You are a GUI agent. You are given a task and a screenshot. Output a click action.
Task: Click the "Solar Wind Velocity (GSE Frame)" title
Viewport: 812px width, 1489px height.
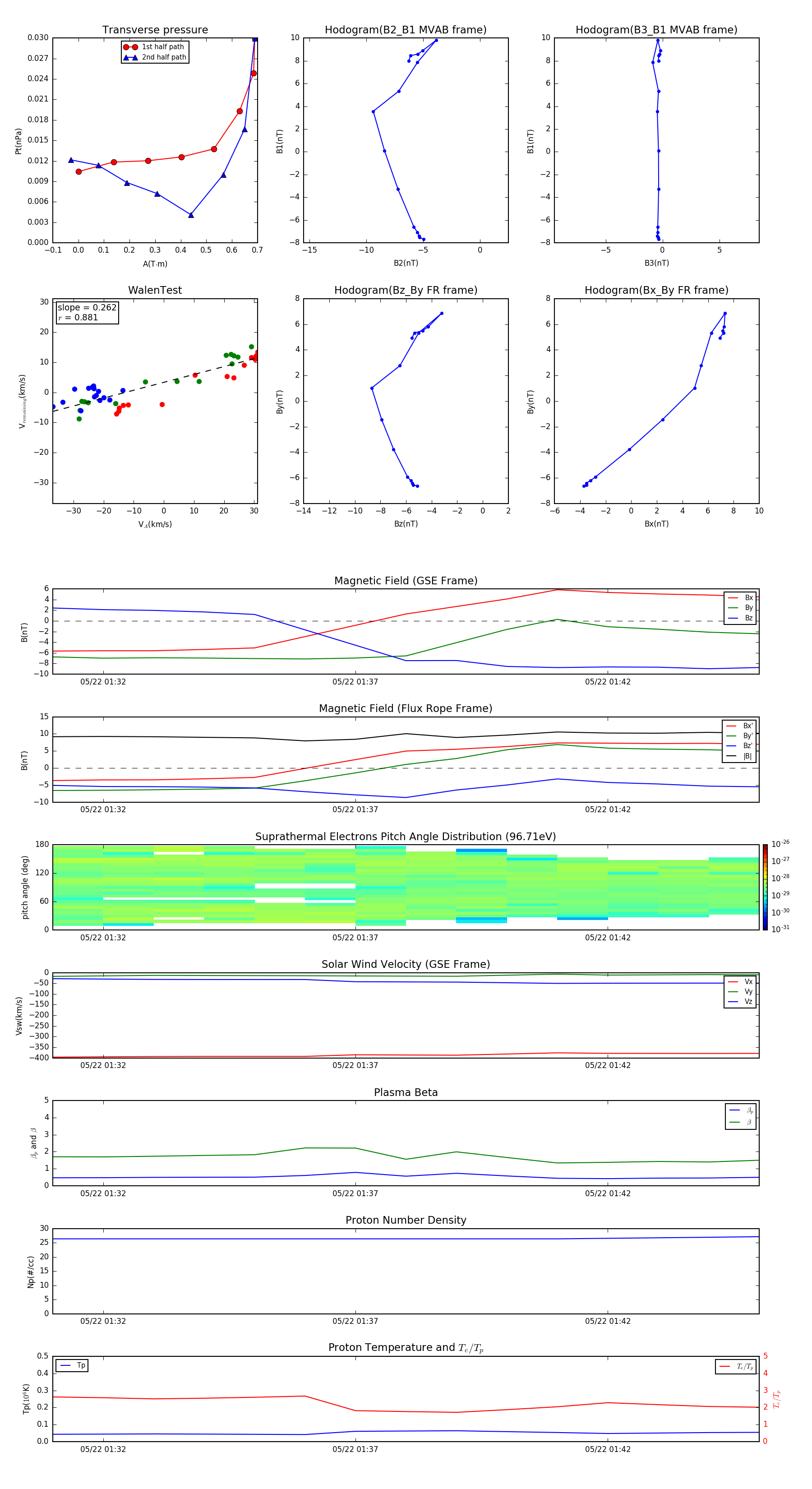point(406,965)
